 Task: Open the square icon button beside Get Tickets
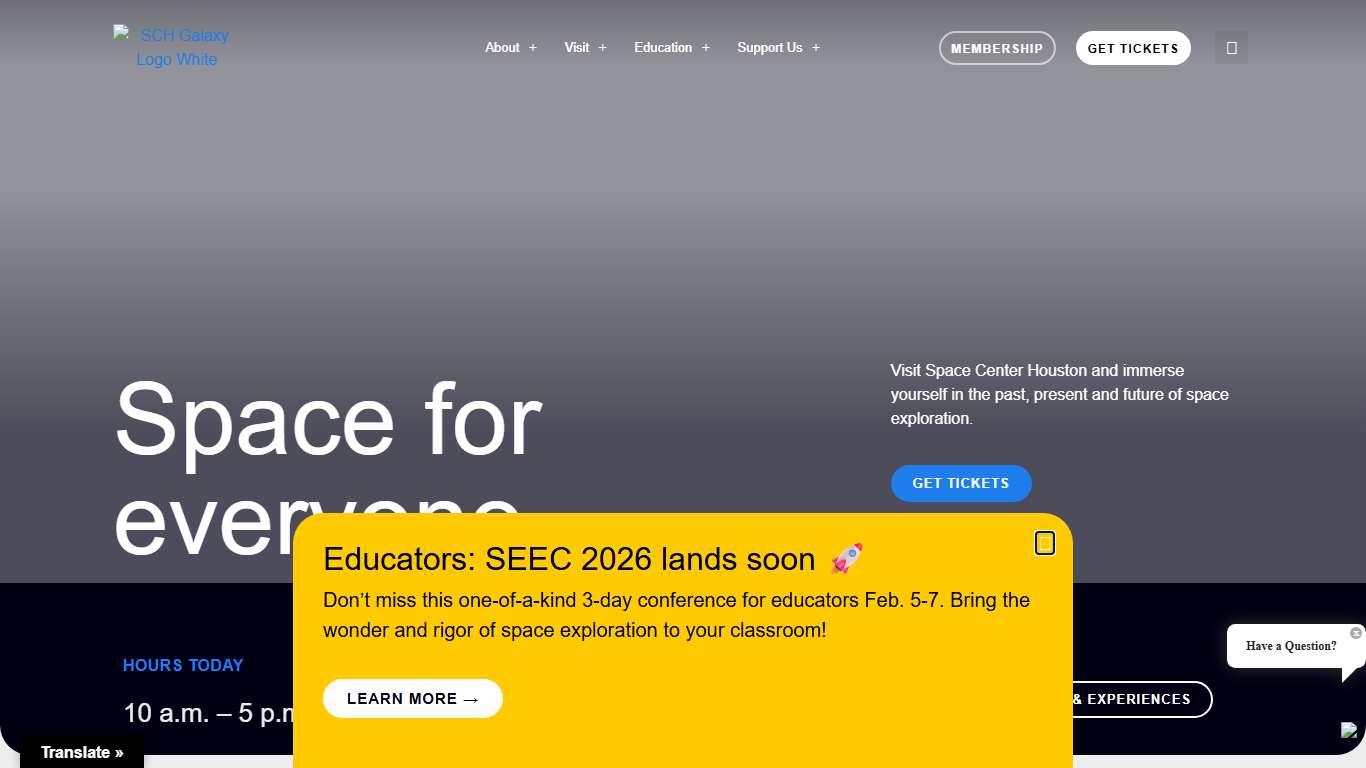coord(1231,48)
